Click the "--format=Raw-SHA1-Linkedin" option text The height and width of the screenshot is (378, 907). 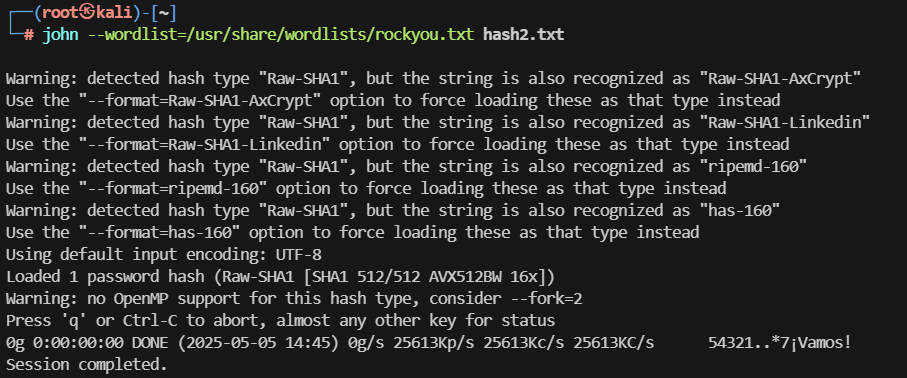[x=202, y=144]
